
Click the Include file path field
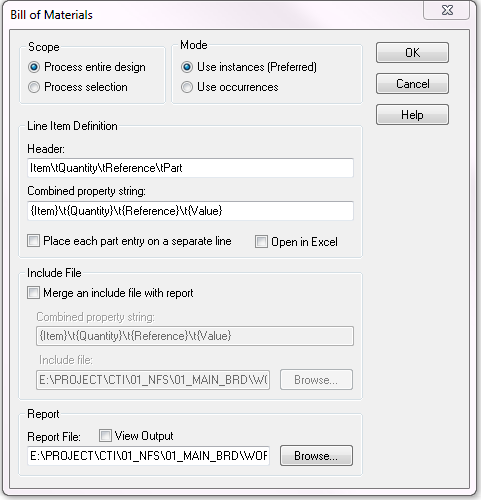pyautogui.click(x=153, y=379)
